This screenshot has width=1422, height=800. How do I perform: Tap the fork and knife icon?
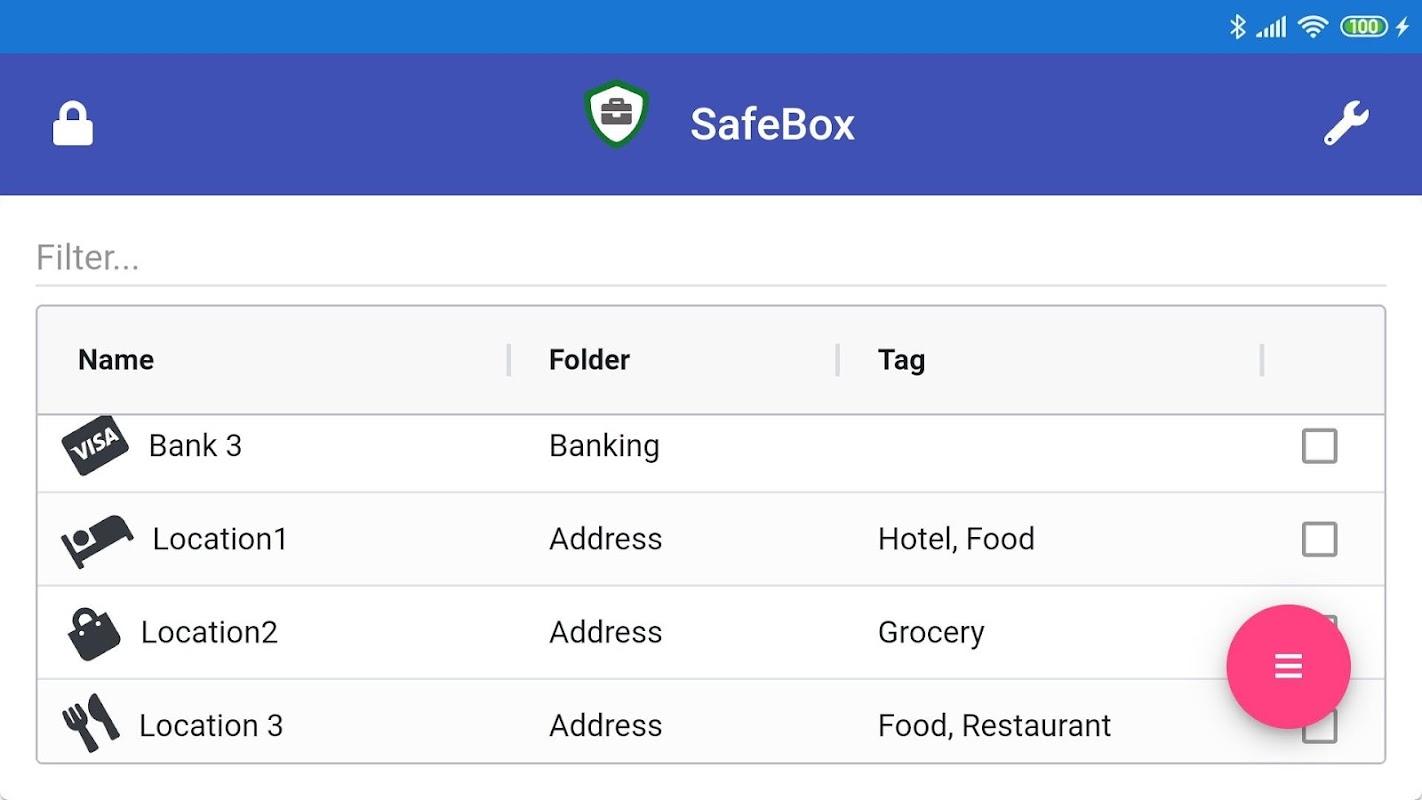(x=90, y=722)
